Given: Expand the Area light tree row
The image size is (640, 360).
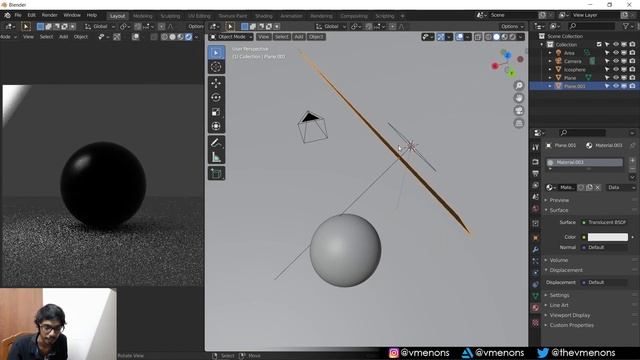Looking at the screenshot, I should pos(550,53).
